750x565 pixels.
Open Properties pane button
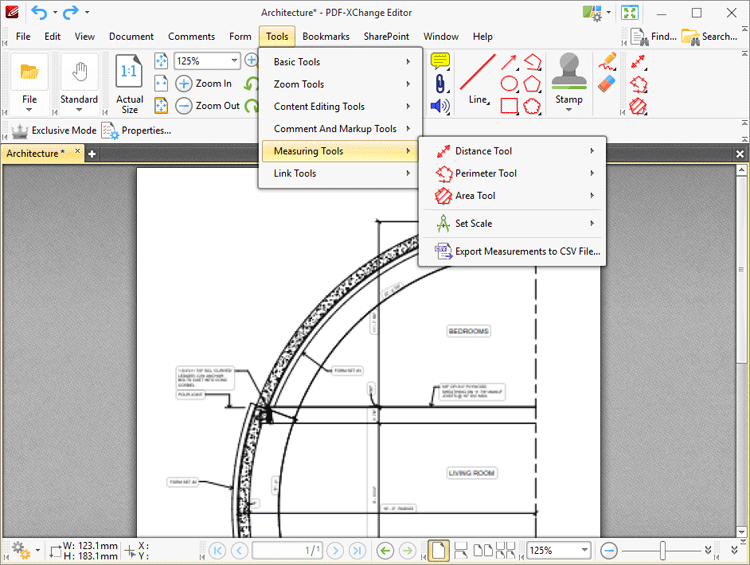tap(136, 131)
